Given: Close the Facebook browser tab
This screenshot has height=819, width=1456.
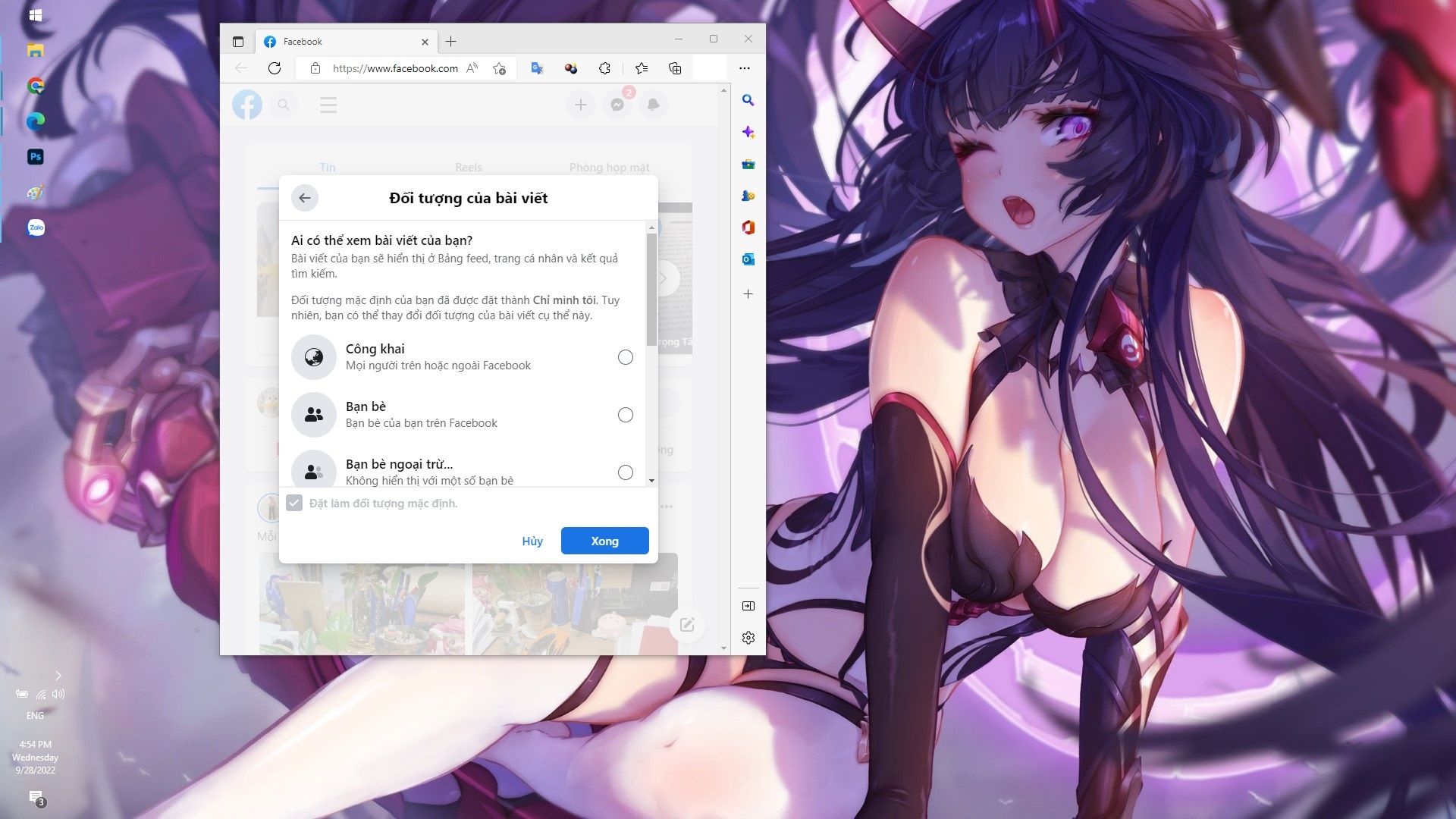Looking at the screenshot, I should [425, 42].
